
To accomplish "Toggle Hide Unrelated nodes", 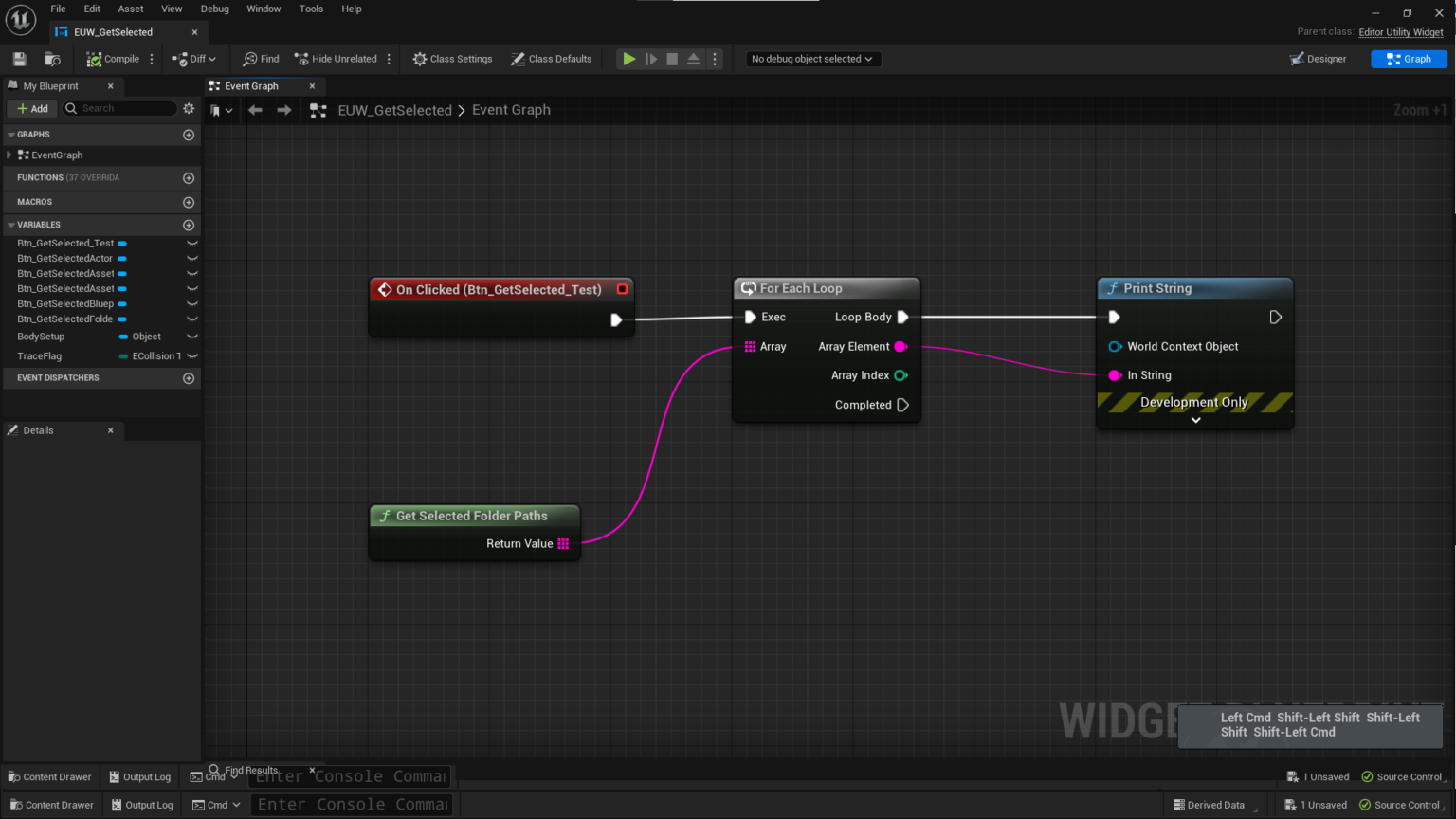I will (x=336, y=59).
